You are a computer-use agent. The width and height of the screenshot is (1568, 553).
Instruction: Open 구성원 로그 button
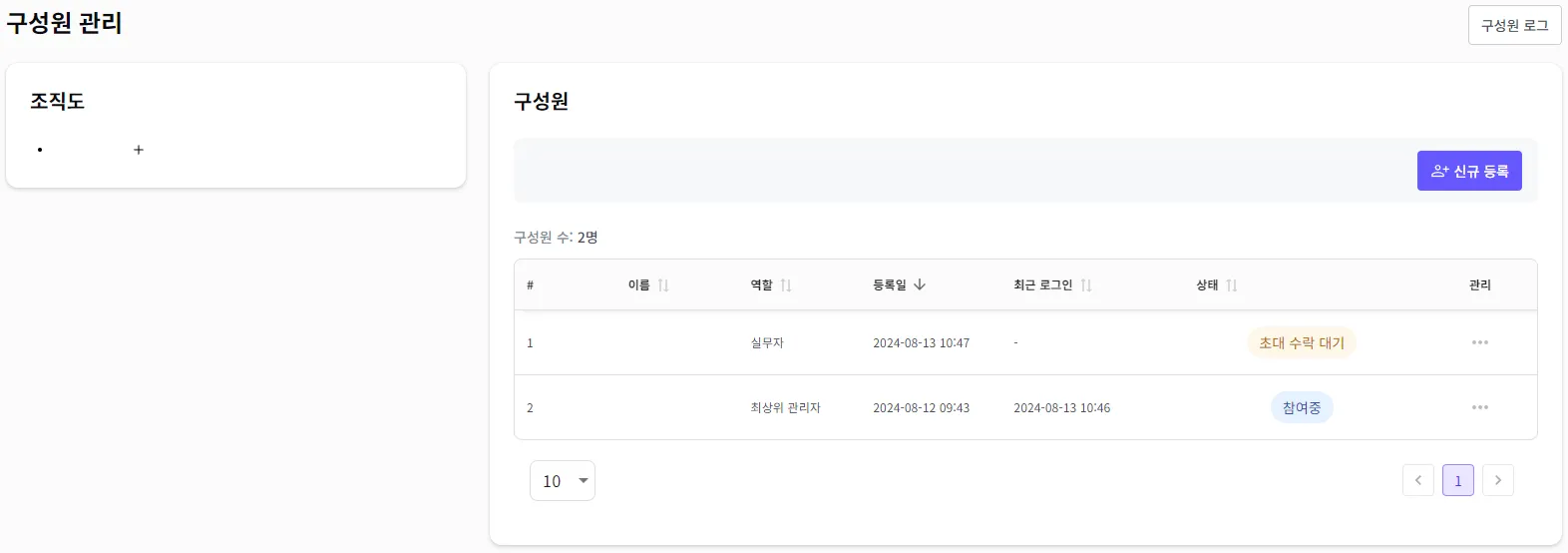1514,25
